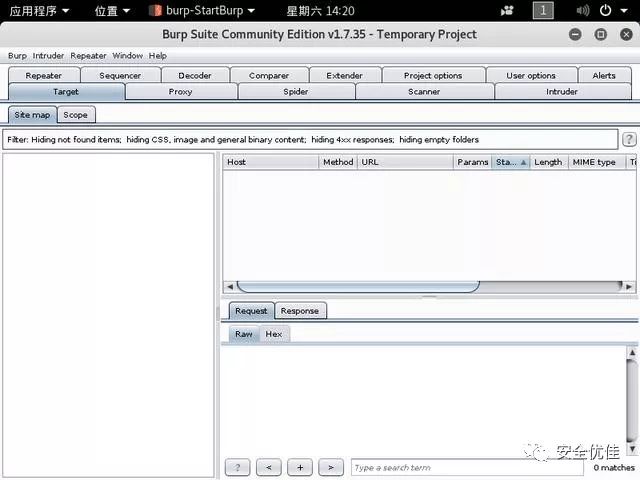Click the clock 星期六 14:20

tap(320, 11)
